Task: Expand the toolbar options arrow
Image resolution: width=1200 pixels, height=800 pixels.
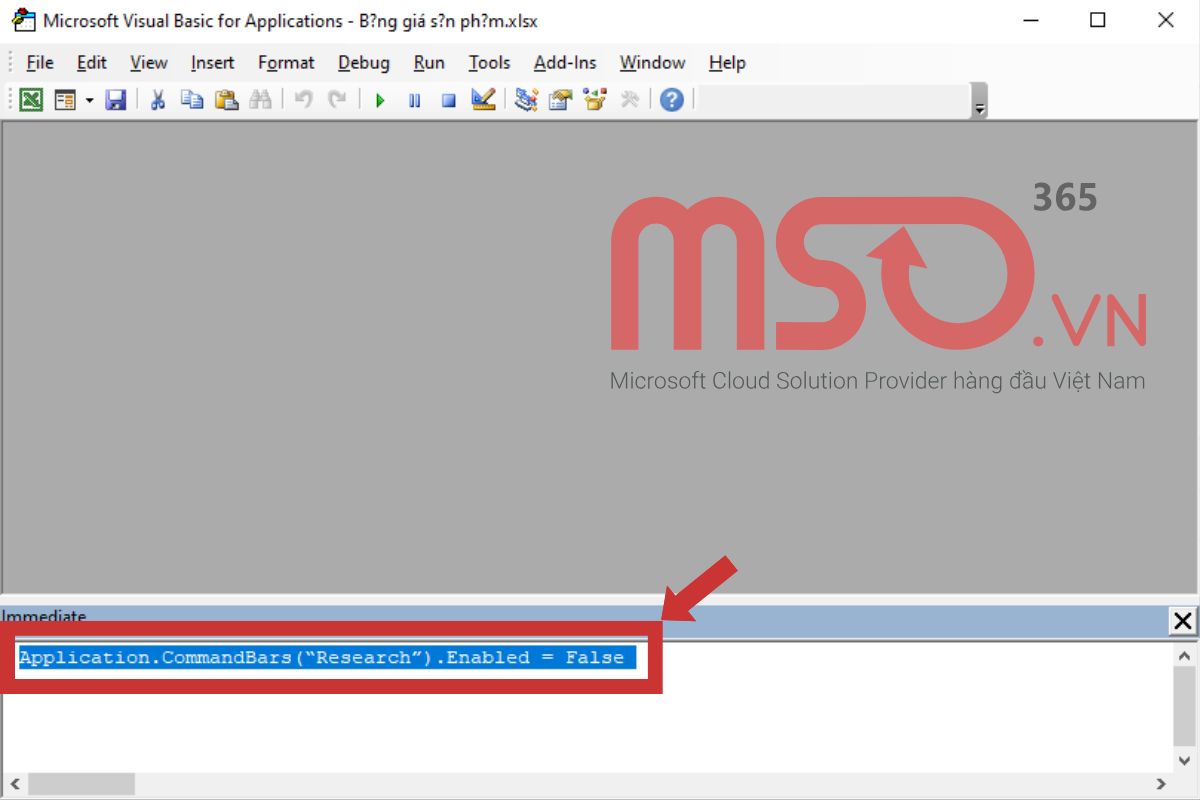Action: (x=980, y=108)
